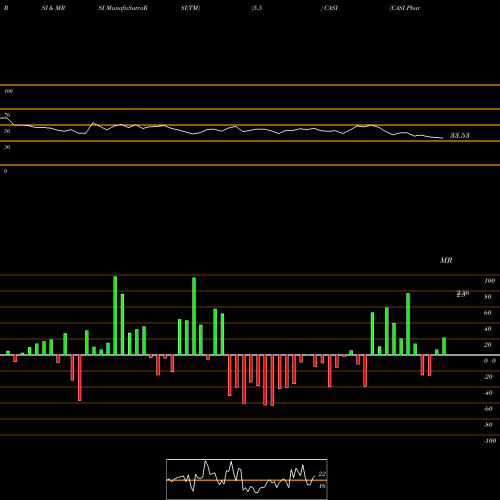500x500 pixels.
Task: Click the 22 label in the mini chart
Action: tap(322, 474)
